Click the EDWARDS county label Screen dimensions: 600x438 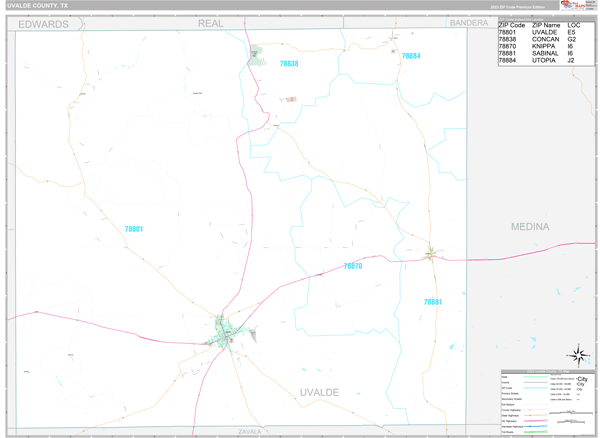tap(44, 23)
